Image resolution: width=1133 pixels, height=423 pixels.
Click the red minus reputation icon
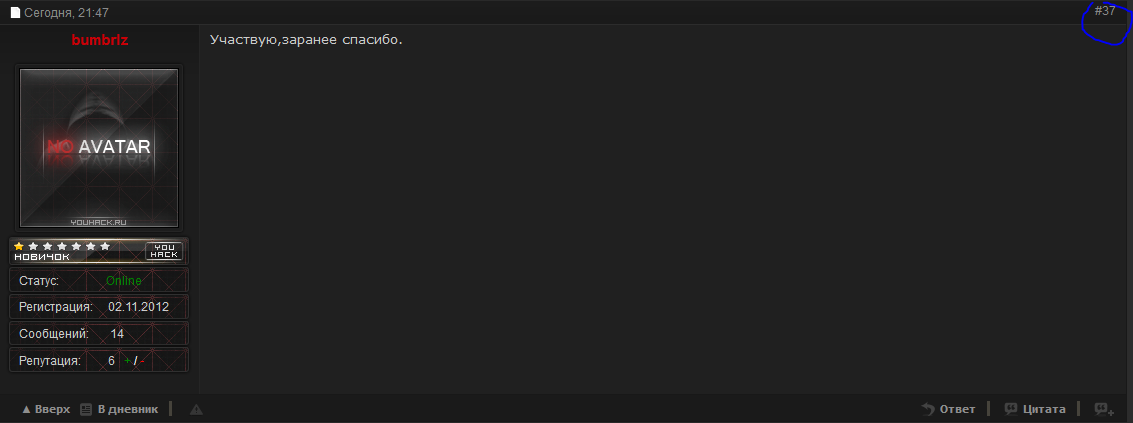[x=141, y=360]
